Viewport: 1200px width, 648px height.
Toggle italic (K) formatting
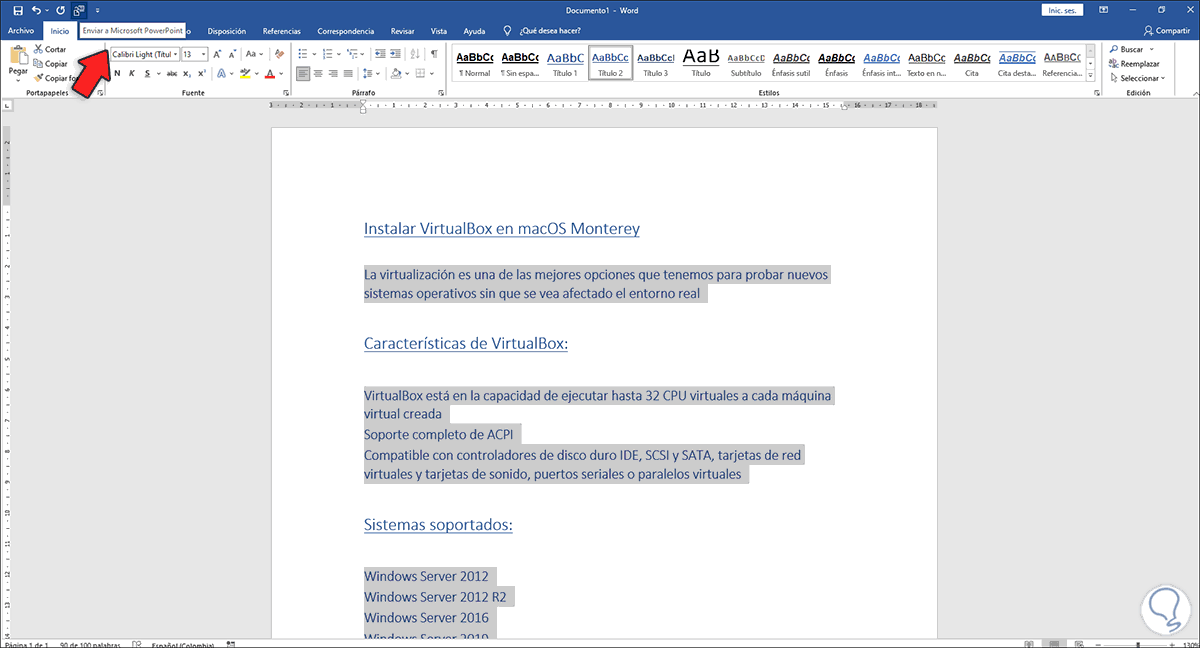[x=132, y=73]
